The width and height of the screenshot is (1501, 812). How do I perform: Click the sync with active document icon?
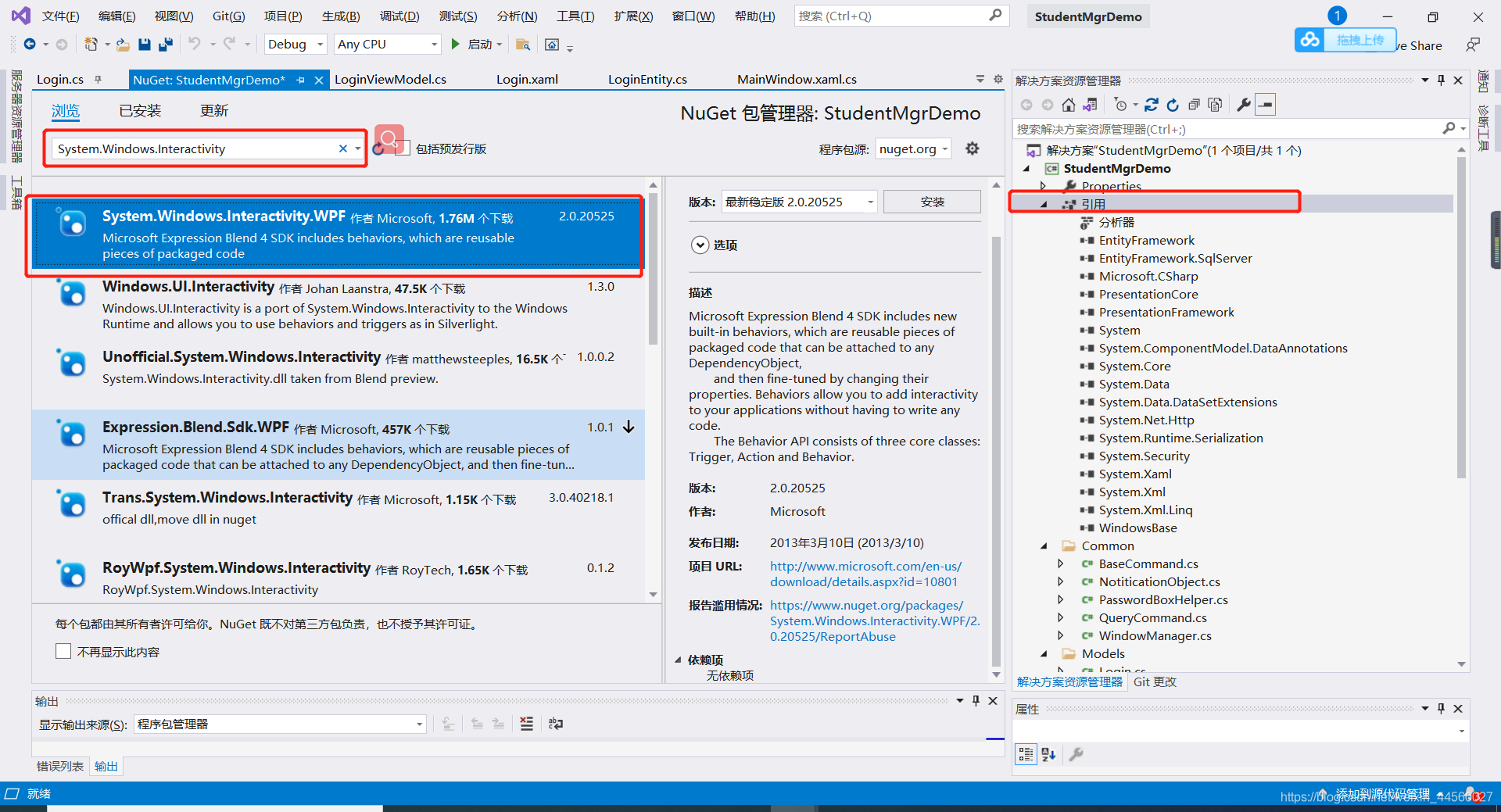click(1152, 105)
